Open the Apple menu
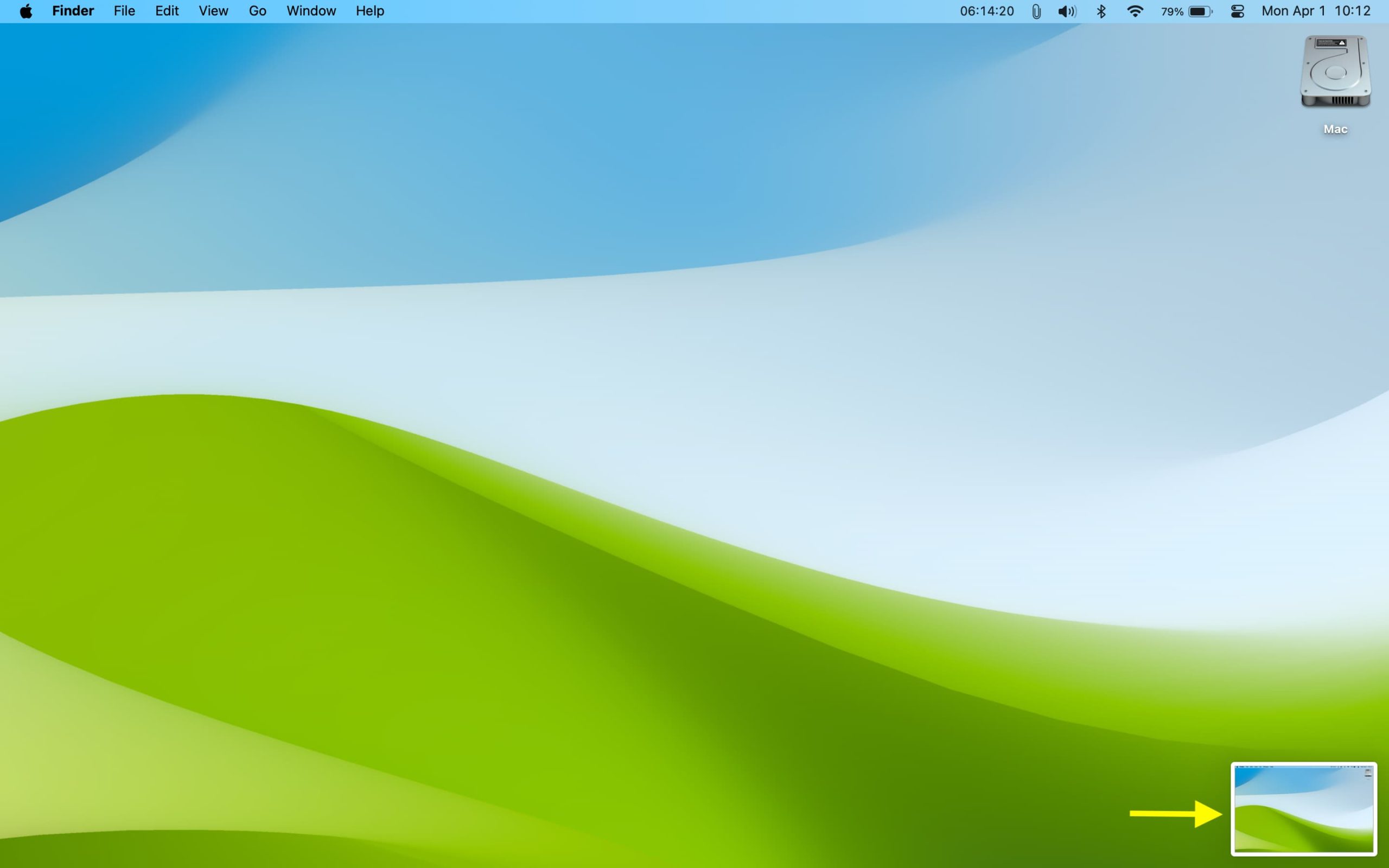1389x868 pixels. click(26, 11)
